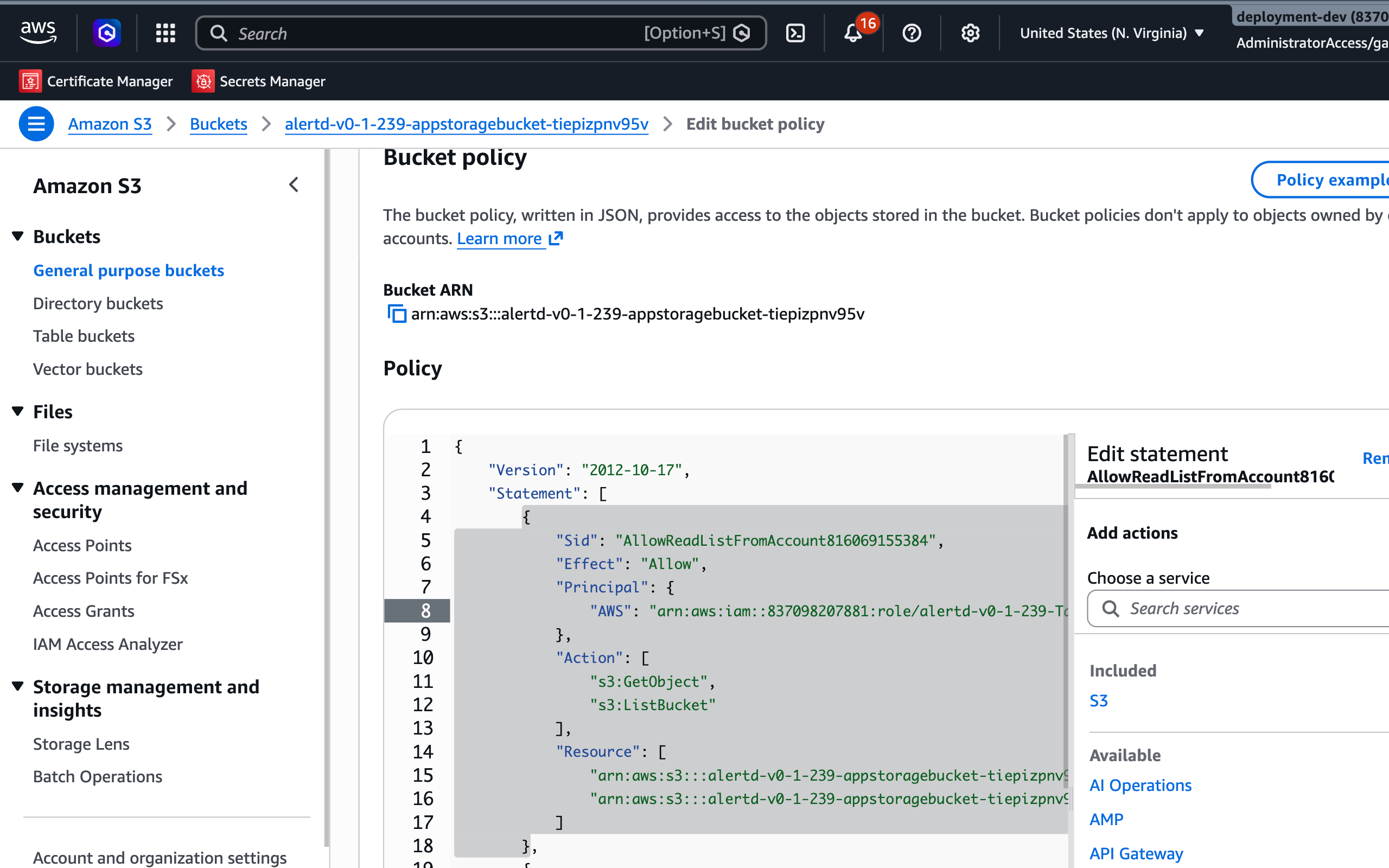
Task: Click Secrets Manager shortcut label
Action: click(272, 81)
